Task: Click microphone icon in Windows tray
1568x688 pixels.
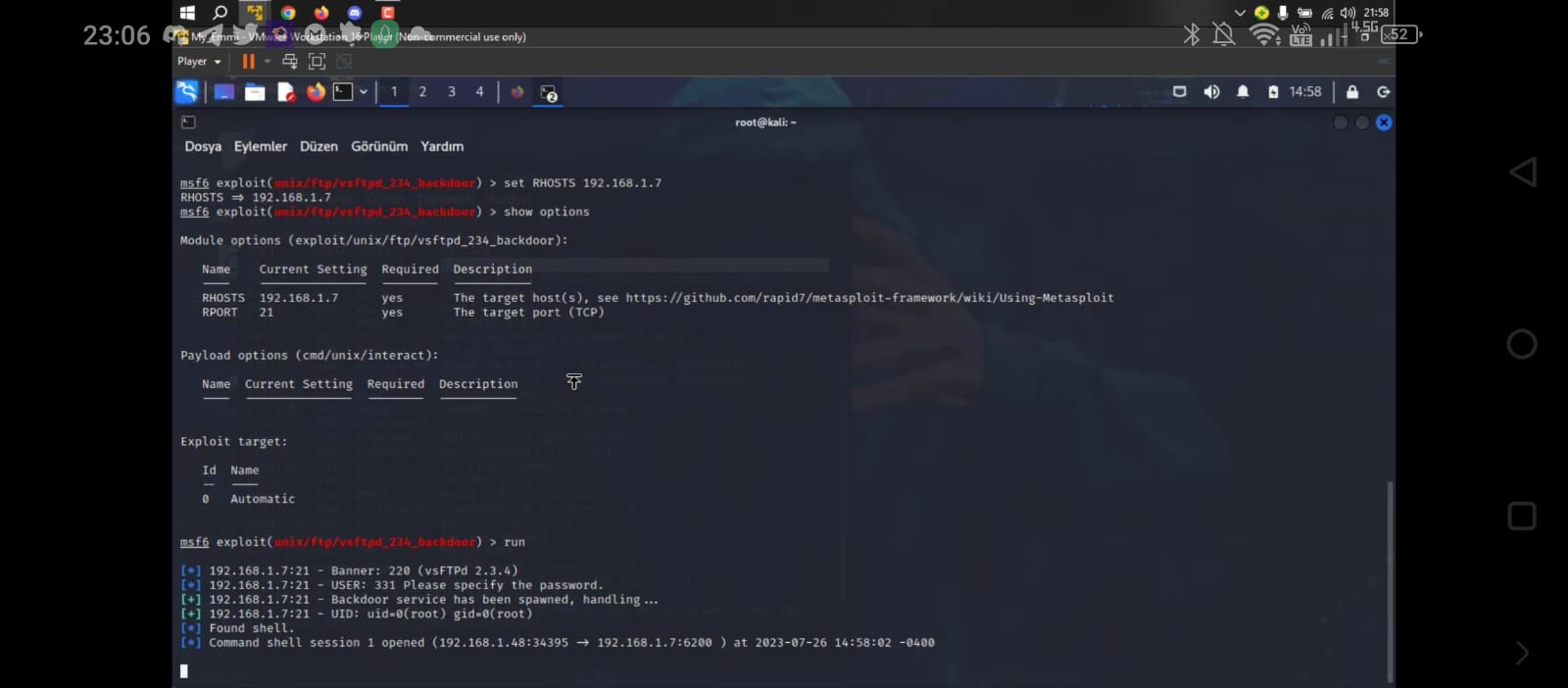Action: [1283, 13]
